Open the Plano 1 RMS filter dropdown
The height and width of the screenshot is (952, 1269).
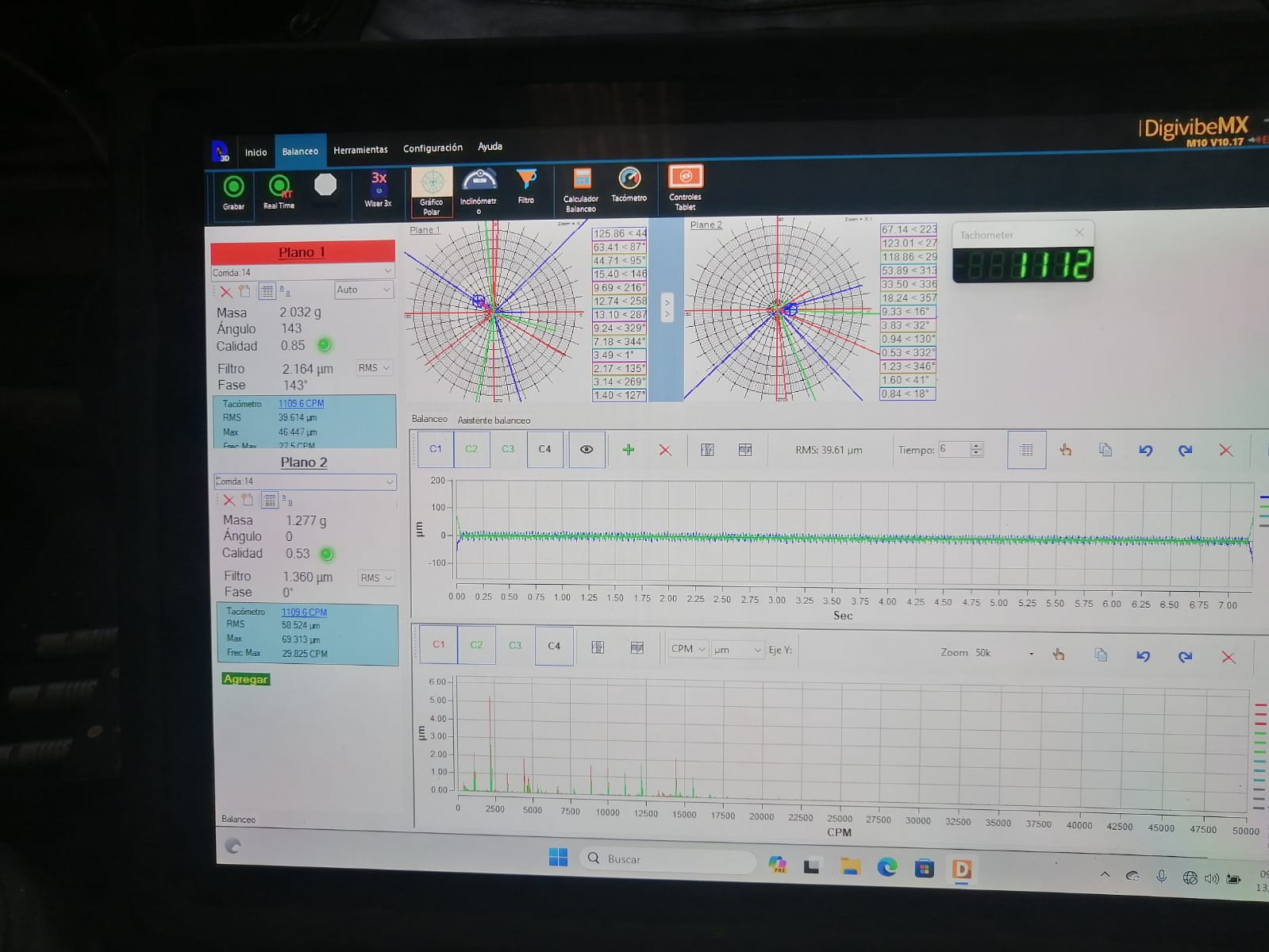point(375,368)
